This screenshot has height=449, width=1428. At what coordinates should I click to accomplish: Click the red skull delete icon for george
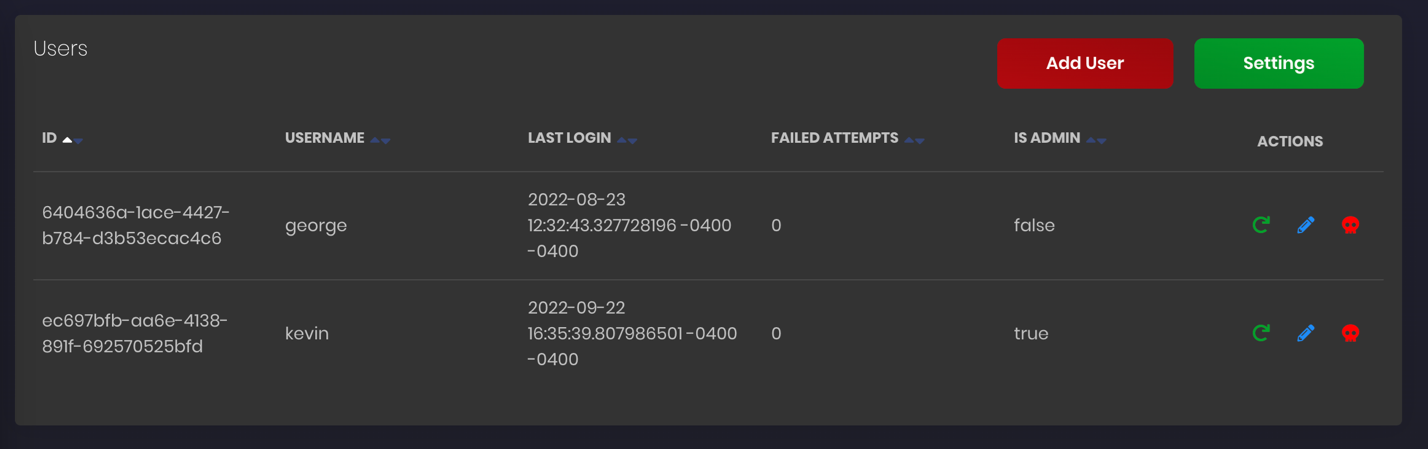[1350, 225]
